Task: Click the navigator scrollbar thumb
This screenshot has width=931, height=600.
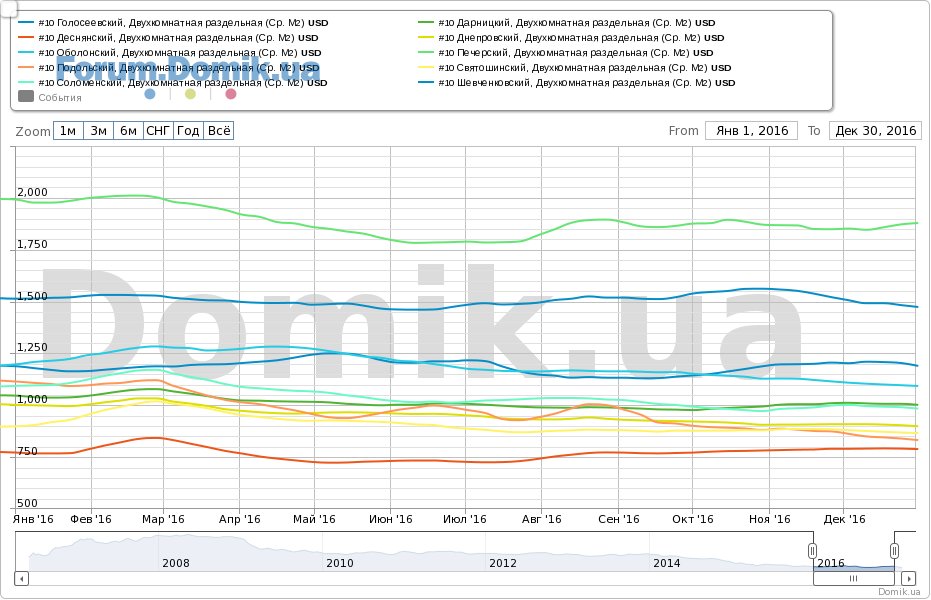Action: (x=853, y=578)
